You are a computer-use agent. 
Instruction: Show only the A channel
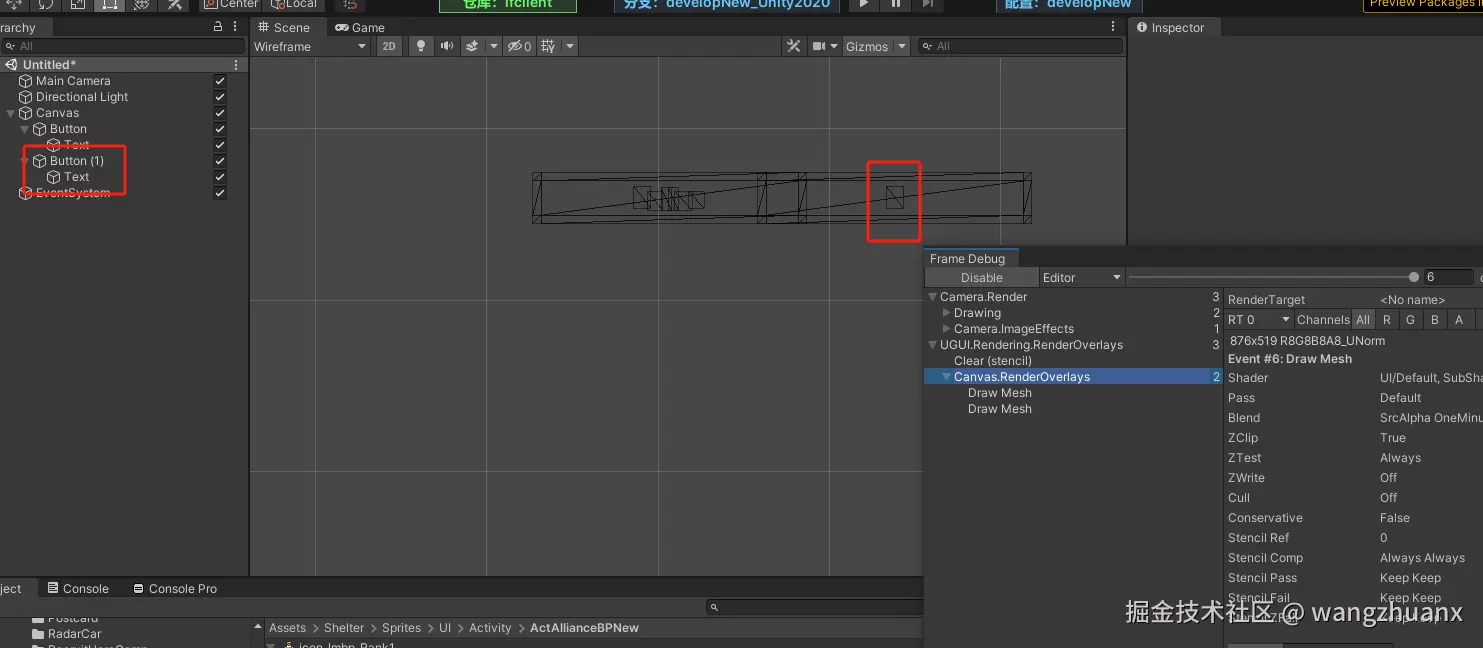[1459, 320]
